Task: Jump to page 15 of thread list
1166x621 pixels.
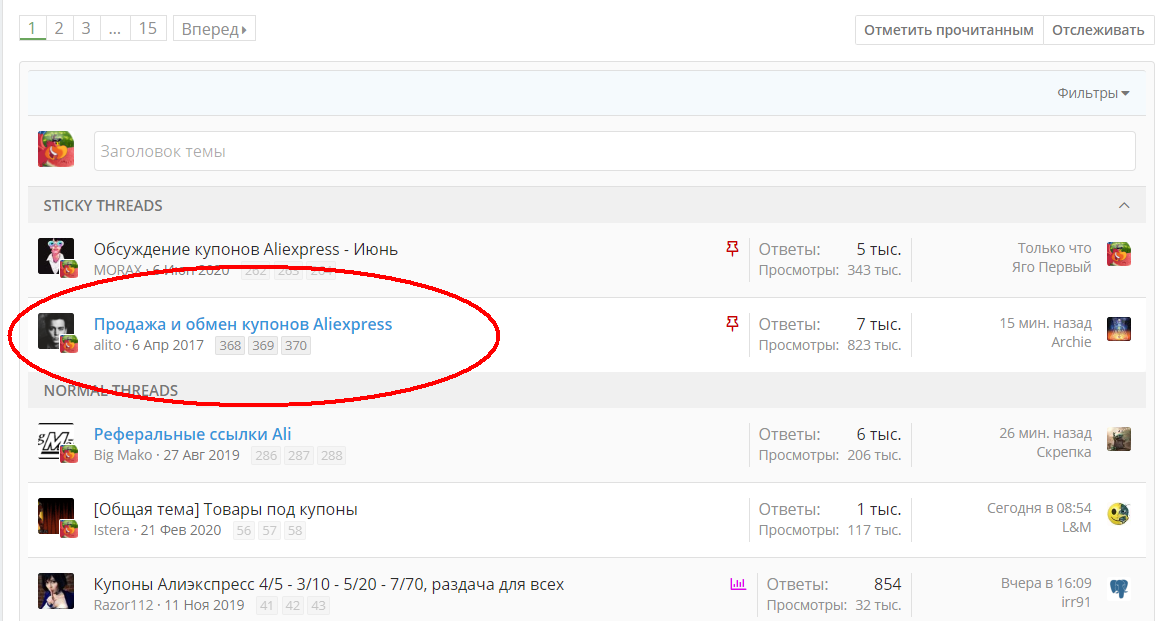Action: (x=148, y=28)
